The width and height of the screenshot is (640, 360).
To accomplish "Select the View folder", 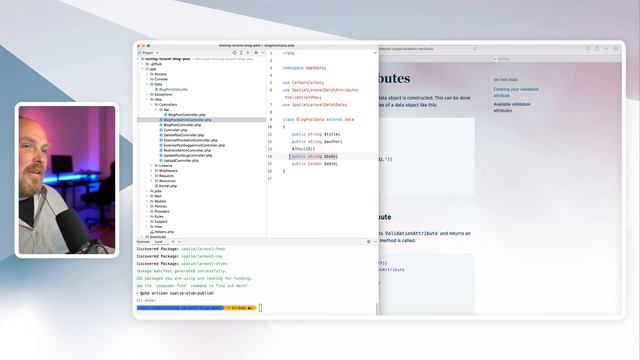I will [x=156, y=227].
